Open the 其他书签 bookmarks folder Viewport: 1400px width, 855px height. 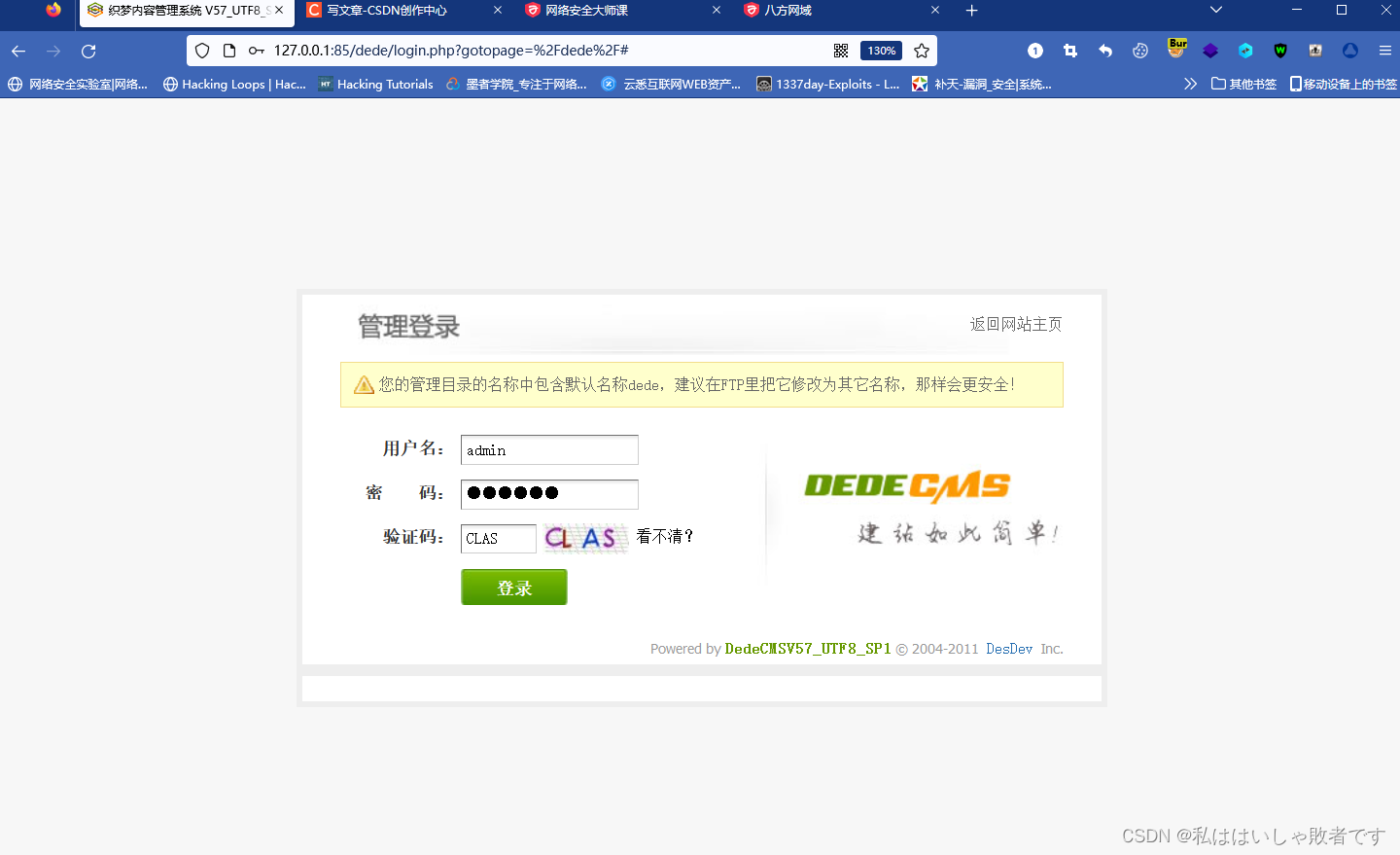pyautogui.click(x=1243, y=84)
